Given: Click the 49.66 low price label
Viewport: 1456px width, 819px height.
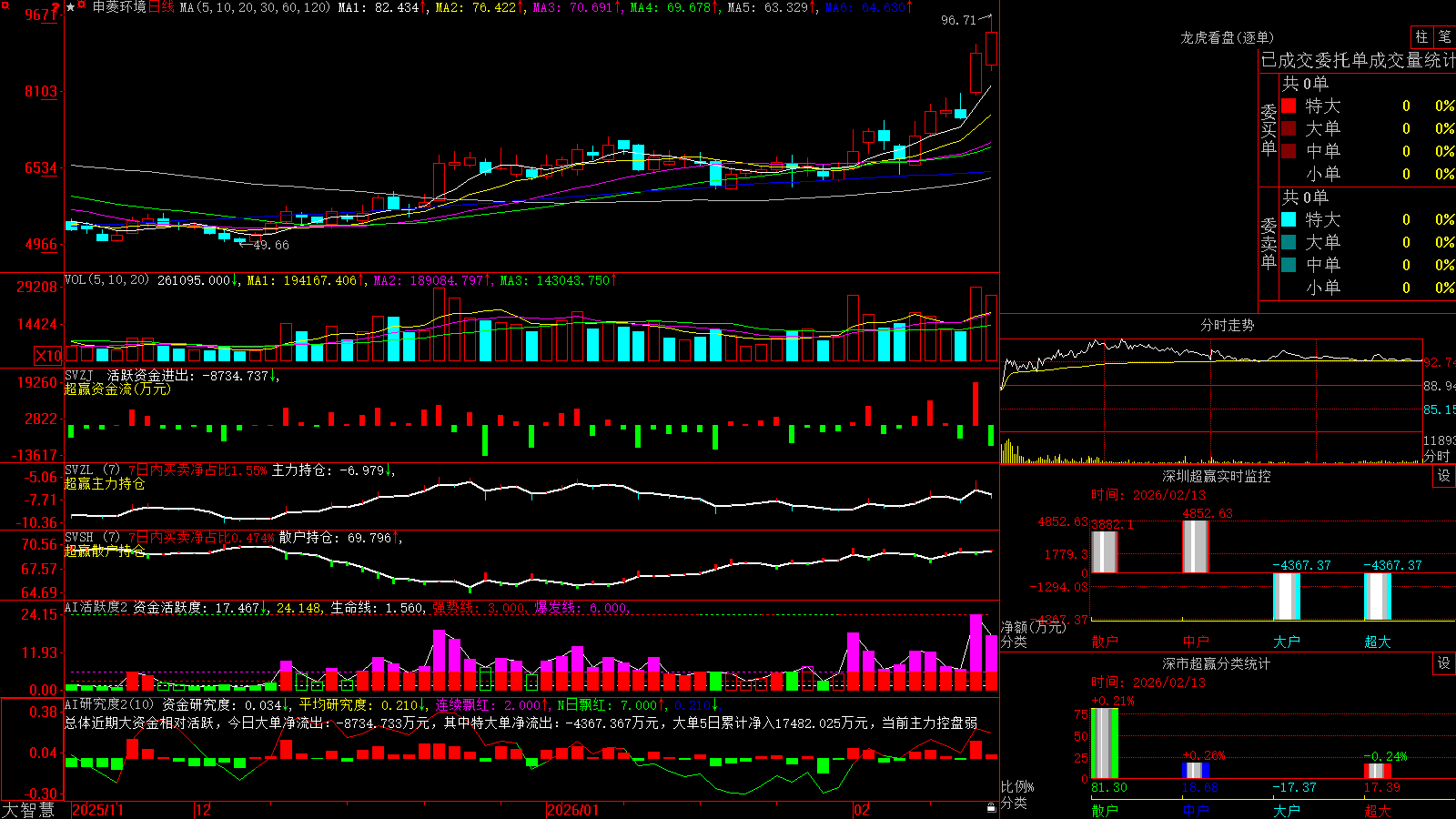Looking at the screenshot, I should pyautogui.click(x=271, y=245).
